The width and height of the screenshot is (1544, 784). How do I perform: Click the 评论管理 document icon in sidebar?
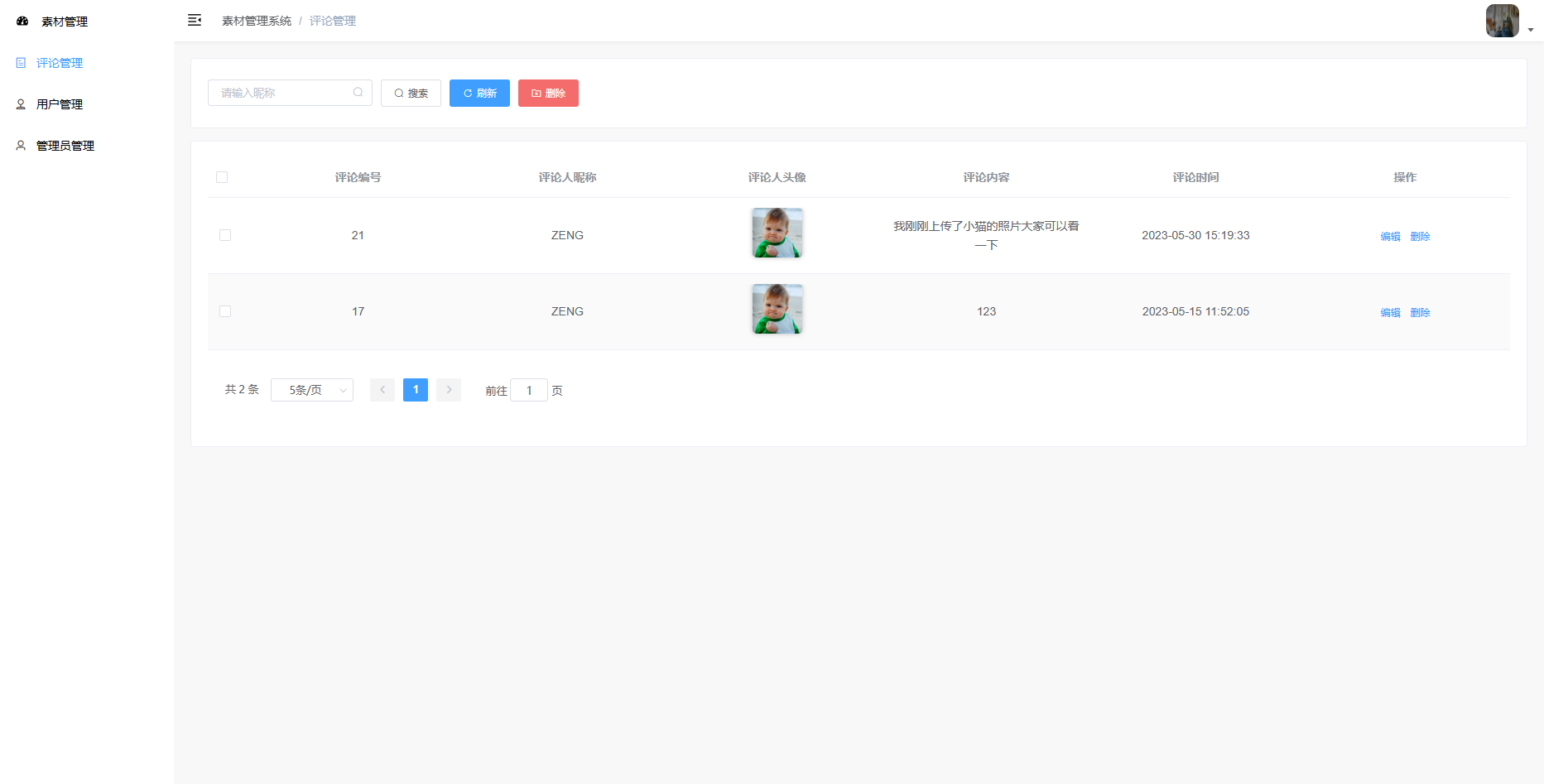pyautogui.click(x=22, y=63)
